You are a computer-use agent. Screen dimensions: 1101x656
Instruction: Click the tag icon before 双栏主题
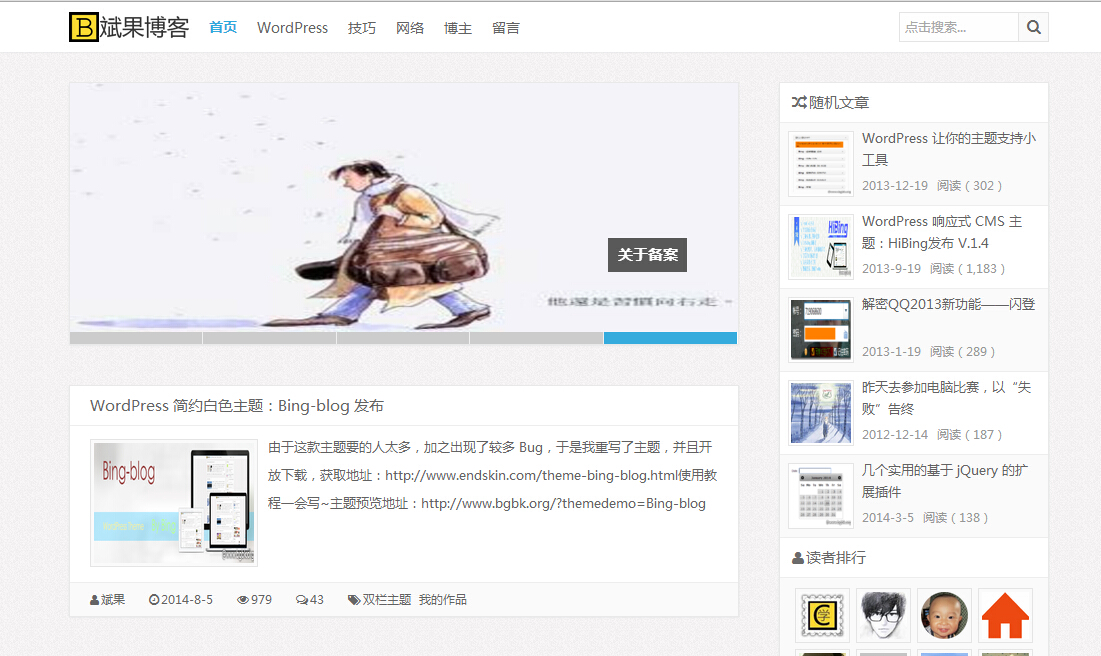click(354, 600)
